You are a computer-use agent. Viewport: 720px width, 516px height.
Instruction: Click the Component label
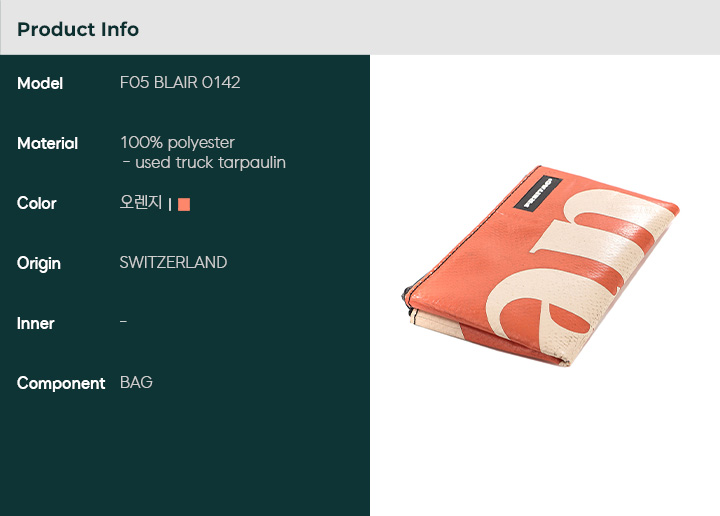[61, 383]
